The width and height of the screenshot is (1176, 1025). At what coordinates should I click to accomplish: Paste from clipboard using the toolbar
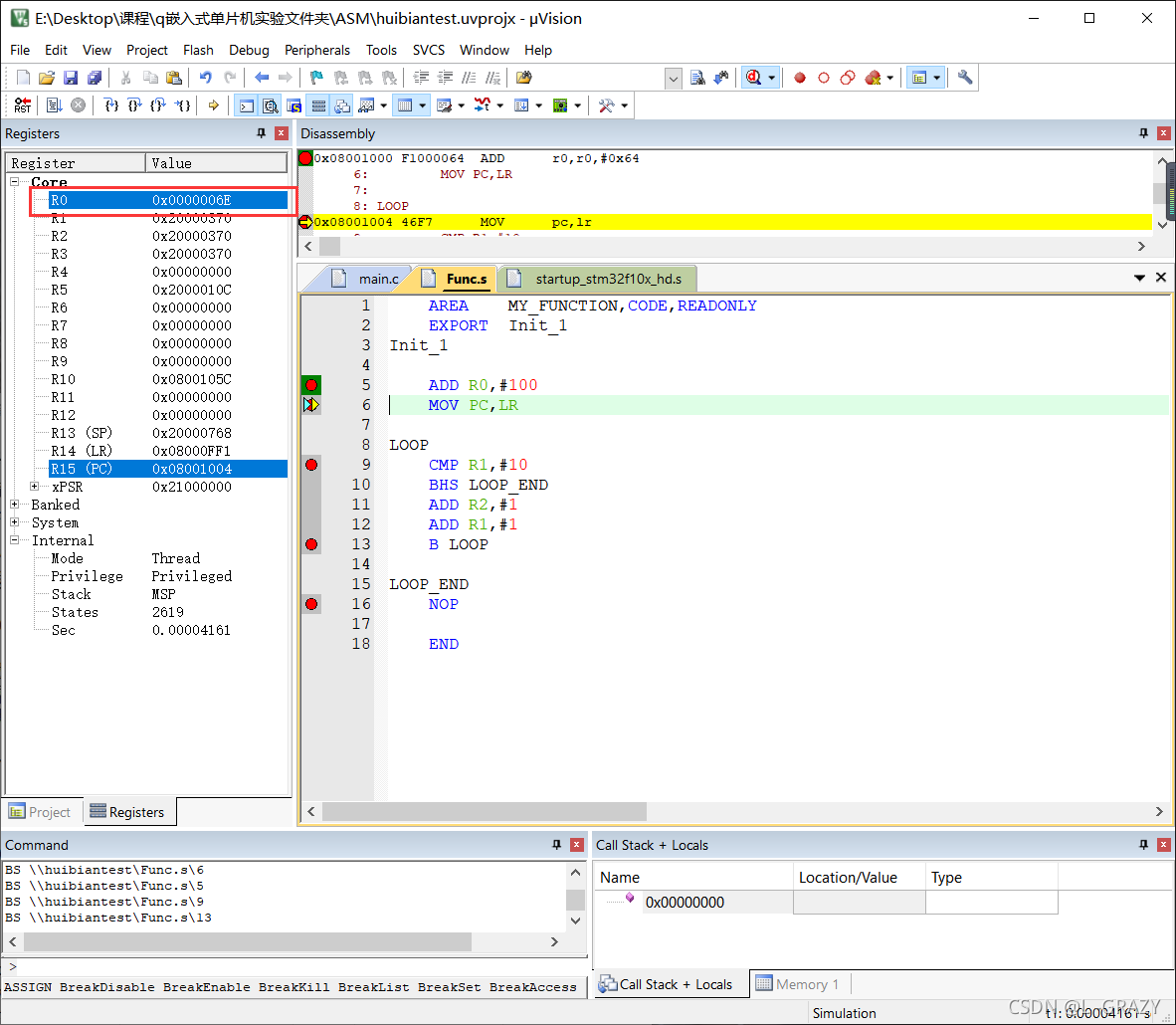174,78
